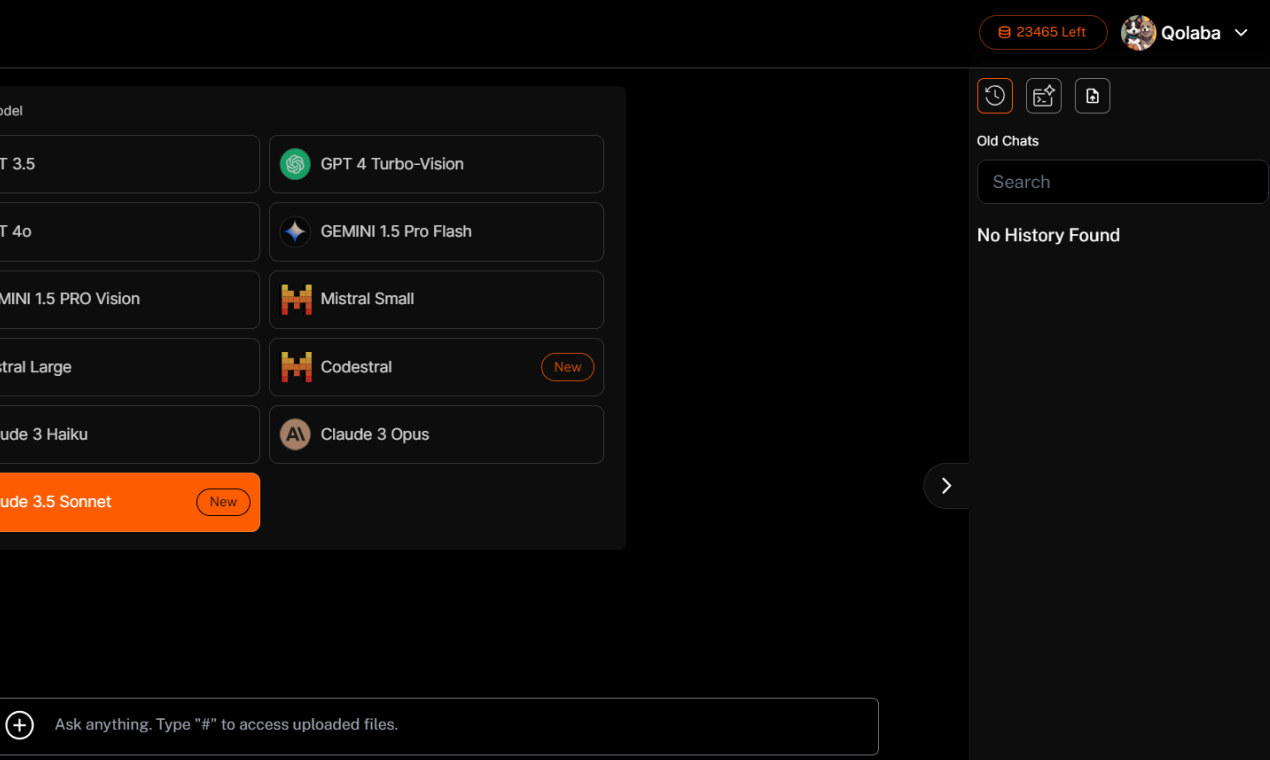Viewport: 1270px width, 760px height.
Task: Select the GEMINI 1.5 Pro Flash model
Action: click(x=436, y=232)
